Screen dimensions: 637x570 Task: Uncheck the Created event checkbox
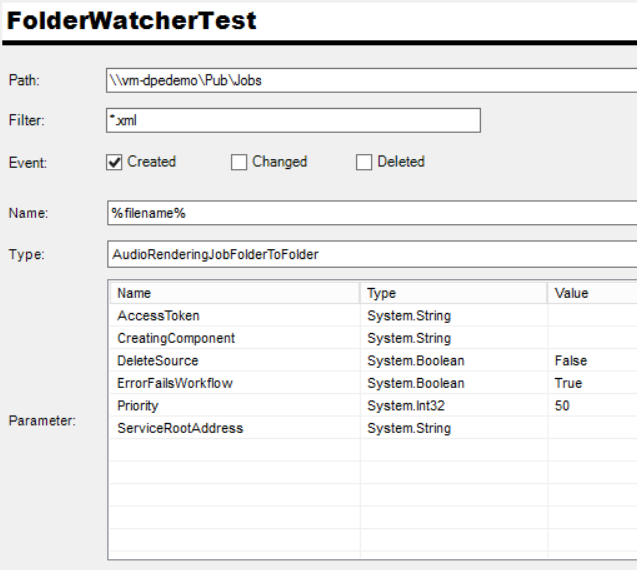(x=115, y=162)
